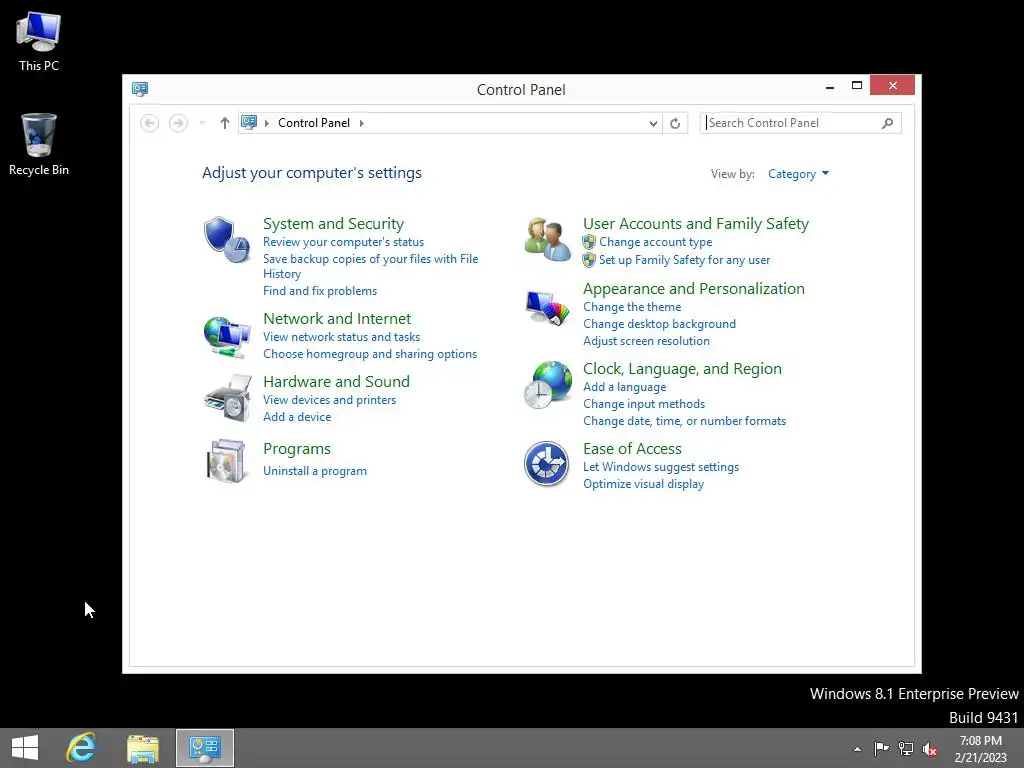This screenshot has width=1024, height=768.
Task: Open Action Center flag tray icon
Action: [882, 748]
